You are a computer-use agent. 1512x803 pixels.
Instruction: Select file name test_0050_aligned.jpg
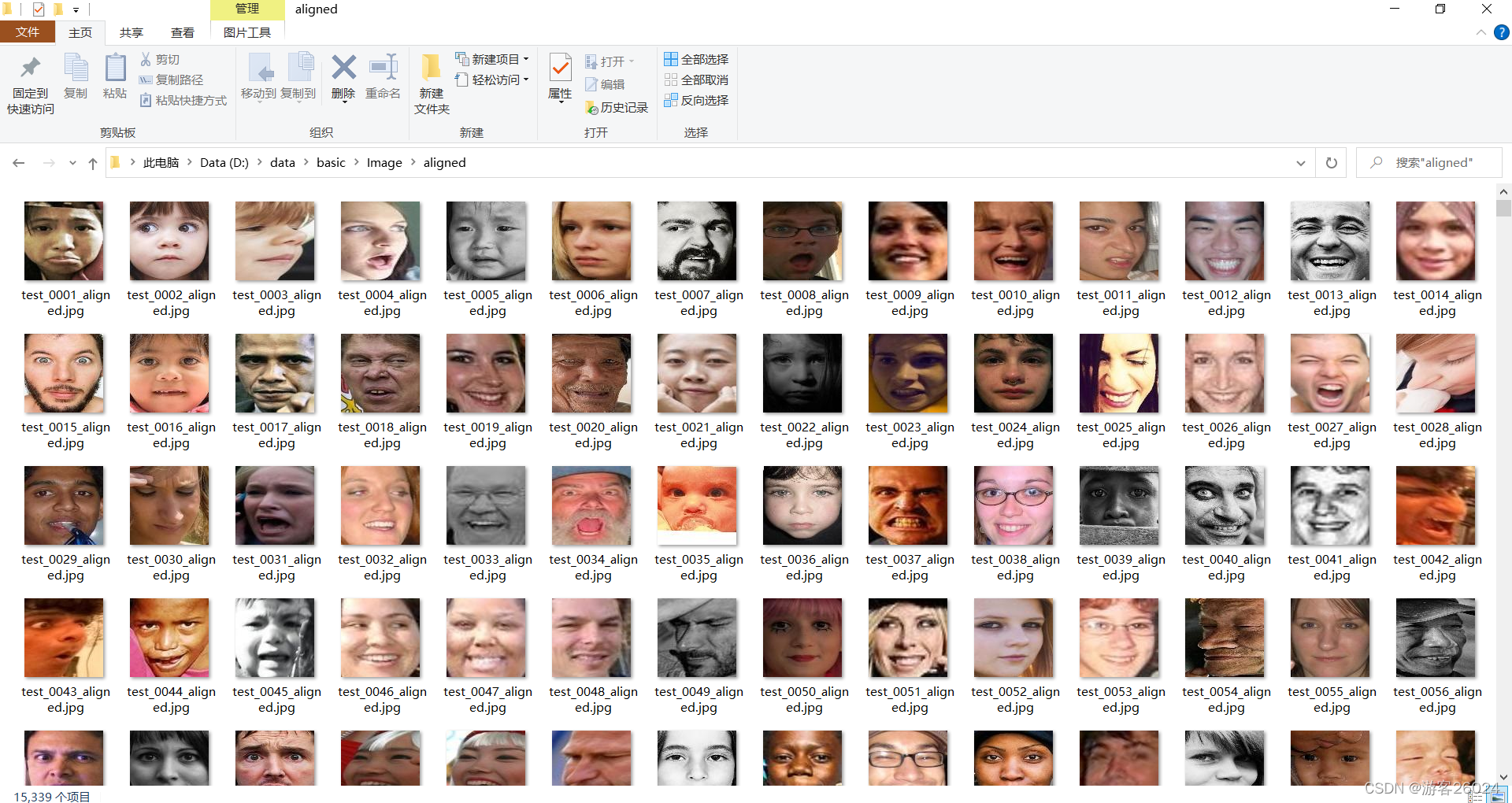coord(804,699)
